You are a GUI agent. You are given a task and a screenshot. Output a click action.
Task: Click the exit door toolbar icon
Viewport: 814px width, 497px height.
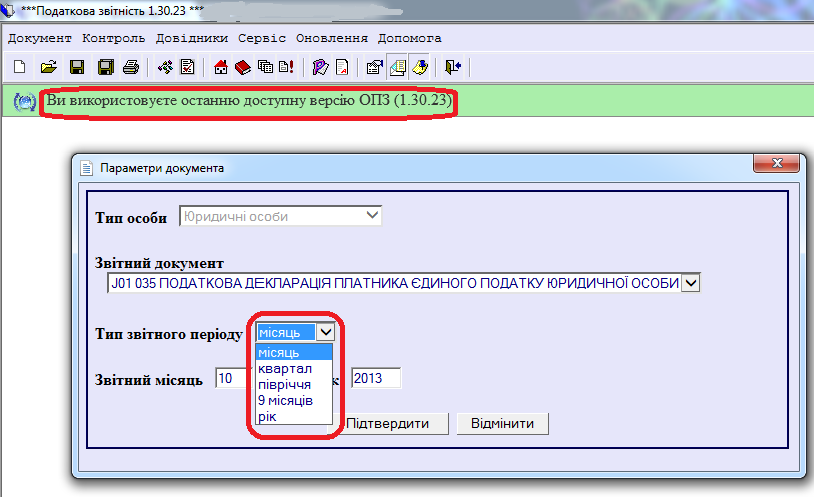[x=453, y=67]
